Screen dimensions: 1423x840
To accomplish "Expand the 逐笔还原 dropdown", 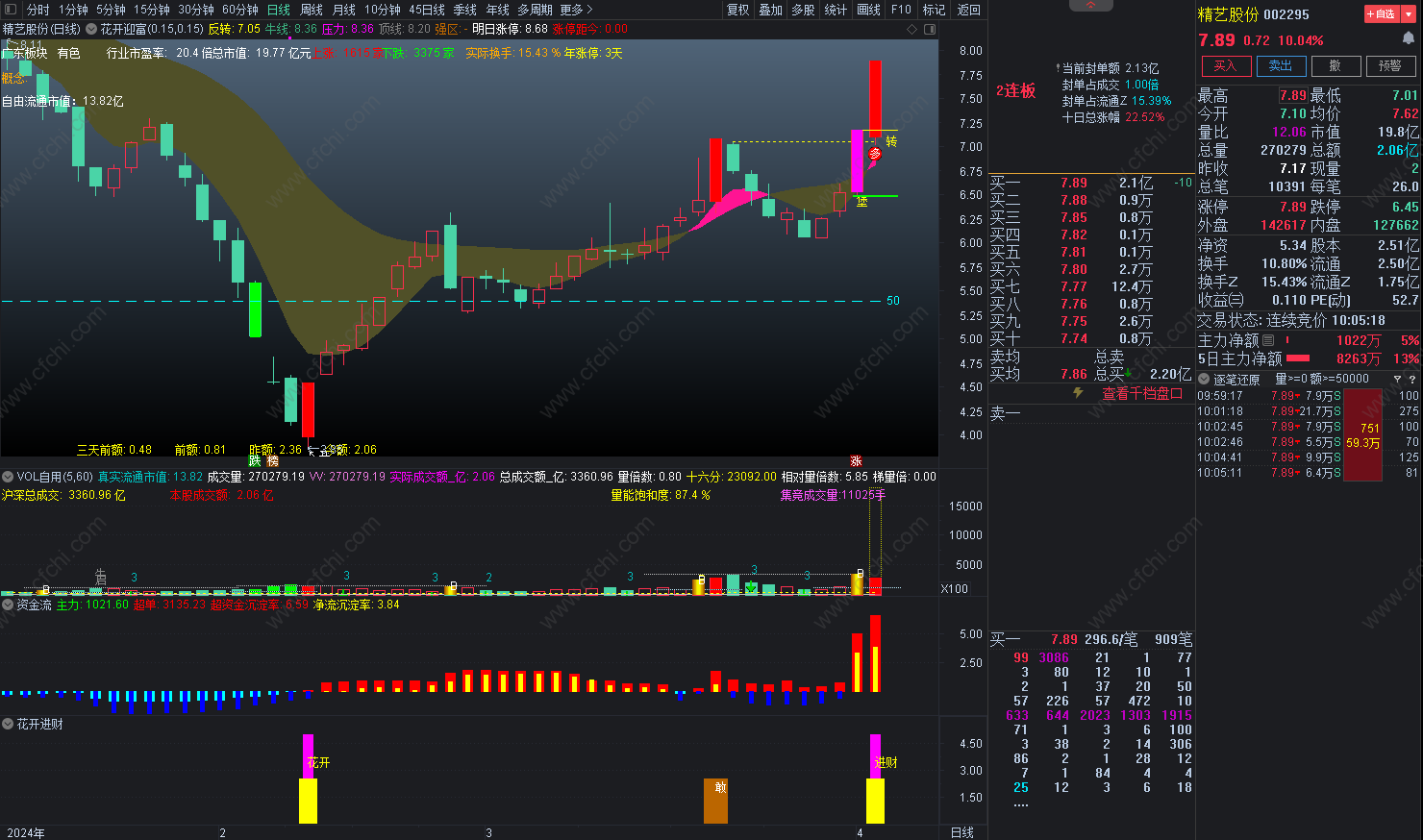I will tap(1204, 380).
